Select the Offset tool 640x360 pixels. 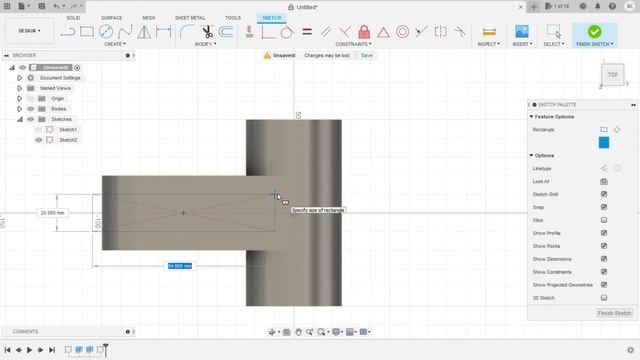point(225,32)
